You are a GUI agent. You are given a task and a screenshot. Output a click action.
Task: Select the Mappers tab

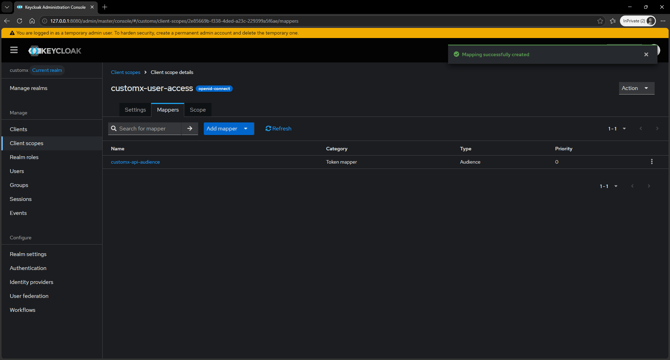[168, 110]
